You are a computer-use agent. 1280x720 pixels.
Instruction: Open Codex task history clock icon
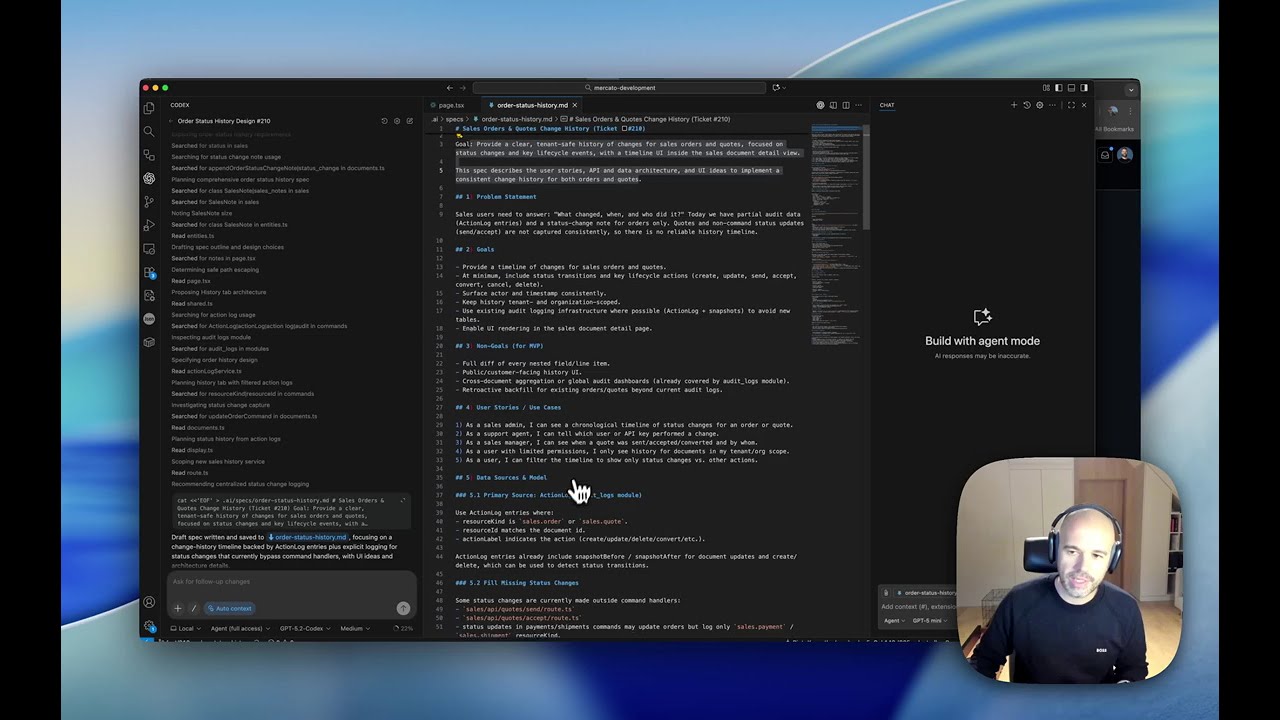tap(384, 121)
